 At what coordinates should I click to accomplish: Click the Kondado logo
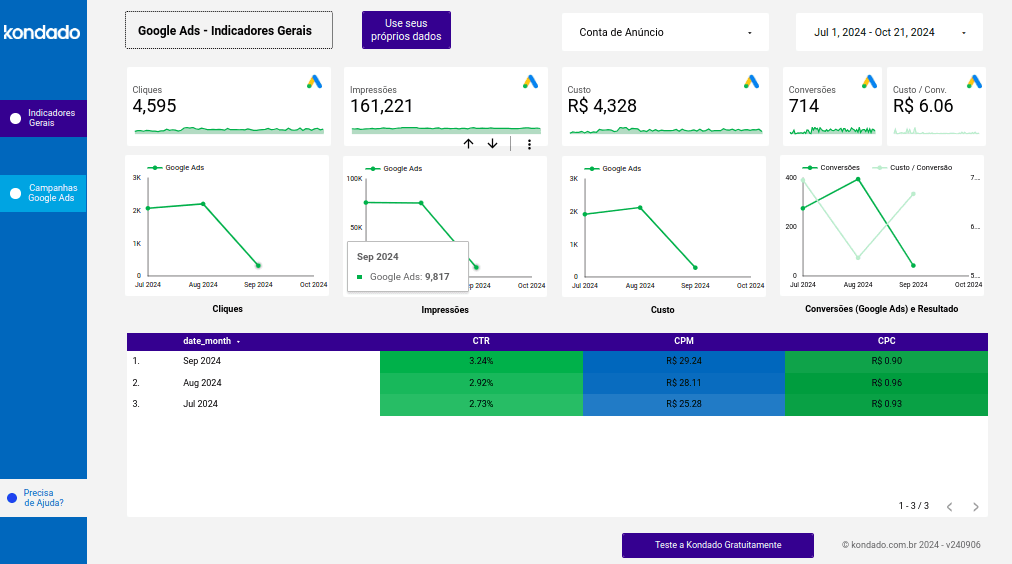click(x=42, y=32)
